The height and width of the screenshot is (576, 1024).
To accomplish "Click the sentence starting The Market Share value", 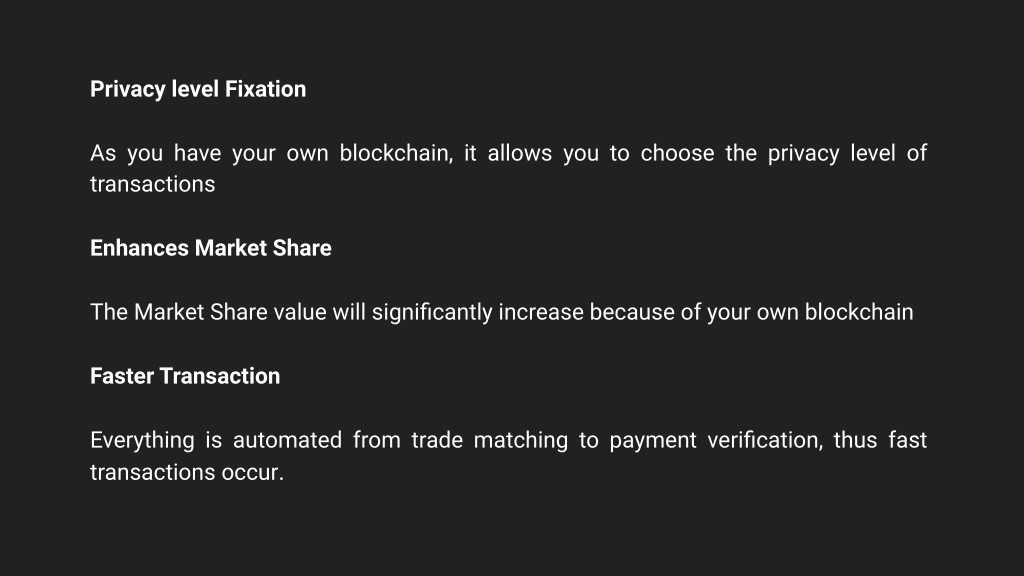I will pyautogui.click(x=502, y=313).
